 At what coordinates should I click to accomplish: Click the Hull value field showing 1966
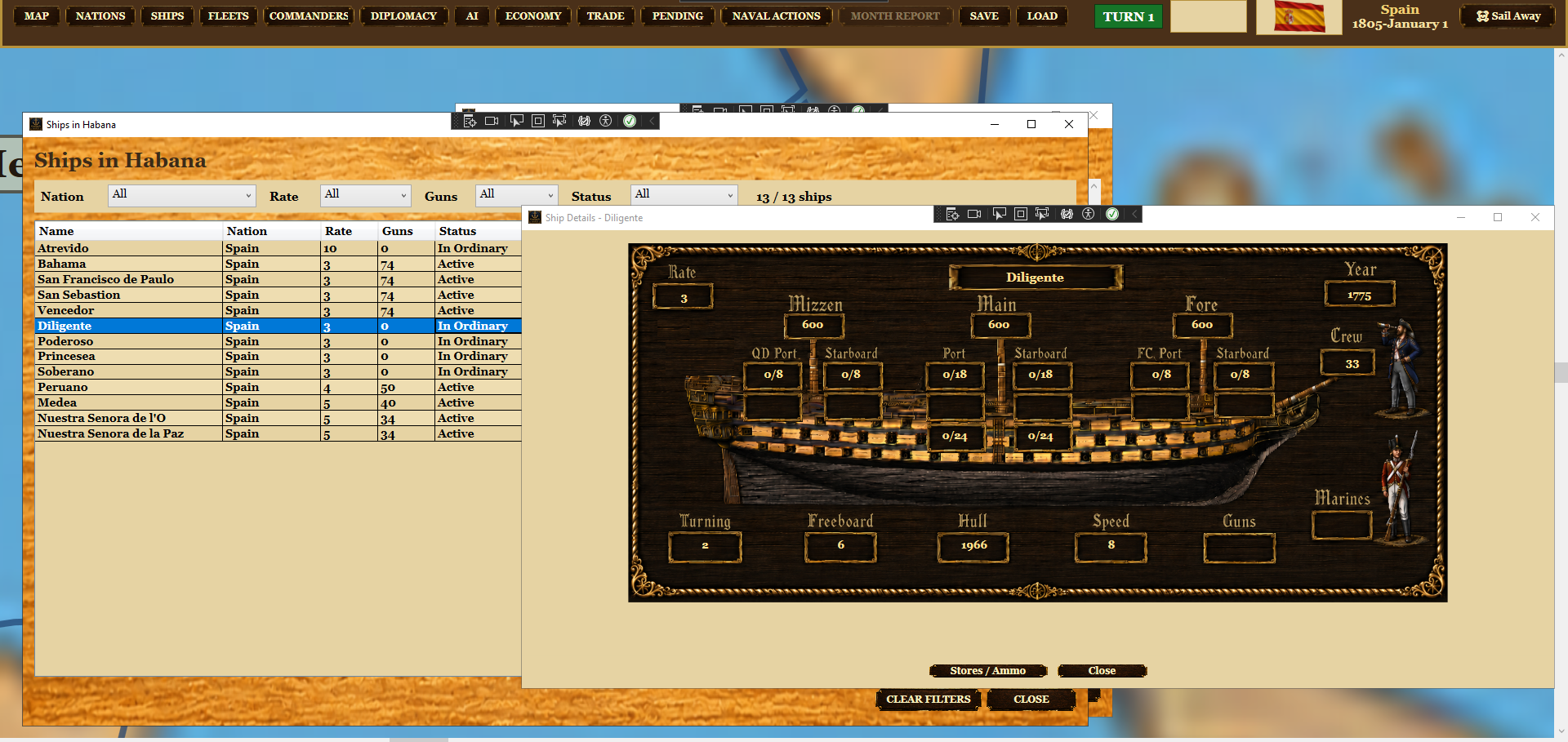973,546
